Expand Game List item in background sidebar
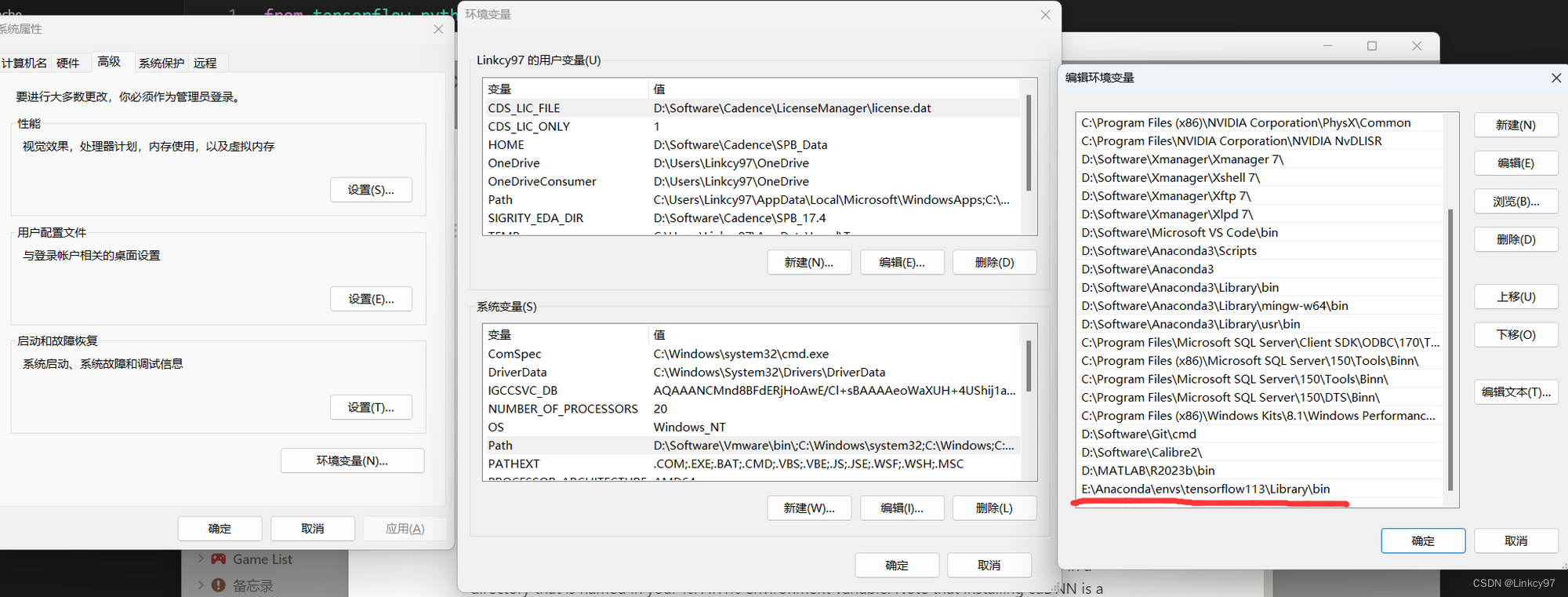1568x597 pixels. click(201, 559)
